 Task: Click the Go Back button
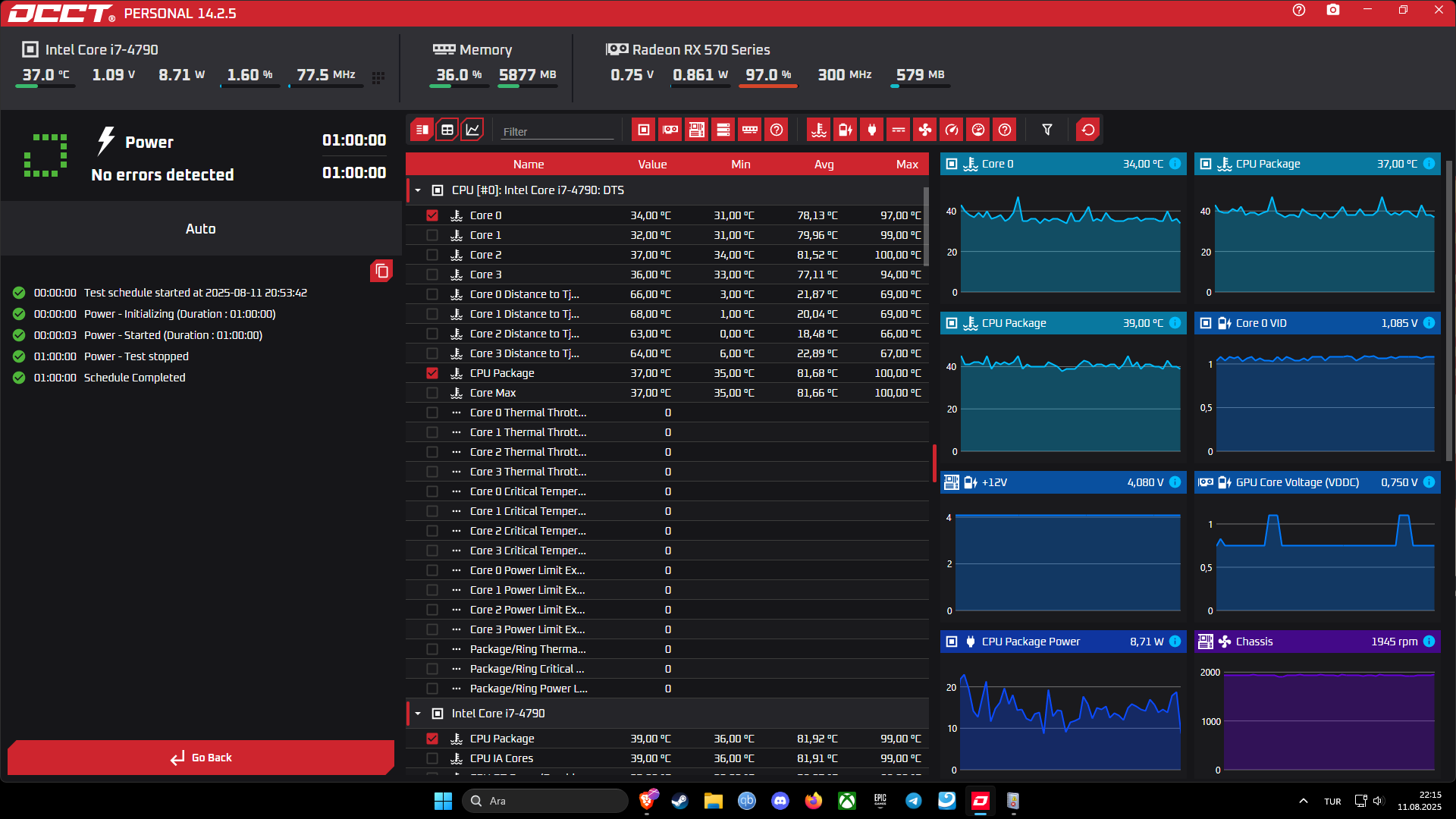click(x=201, y=758)
